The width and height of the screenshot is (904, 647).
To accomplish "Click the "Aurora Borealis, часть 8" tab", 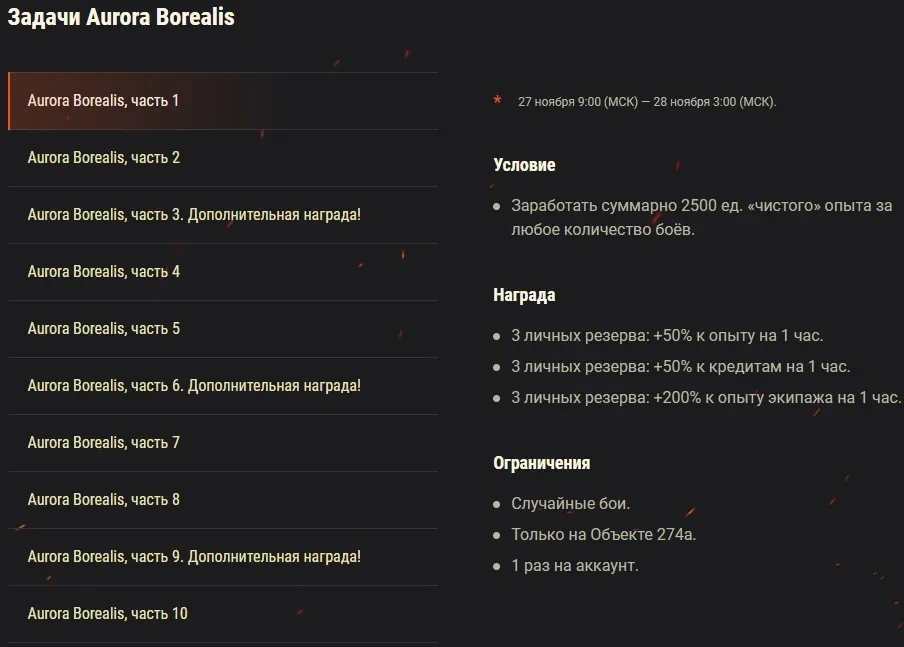I will [x=104, y=500].
